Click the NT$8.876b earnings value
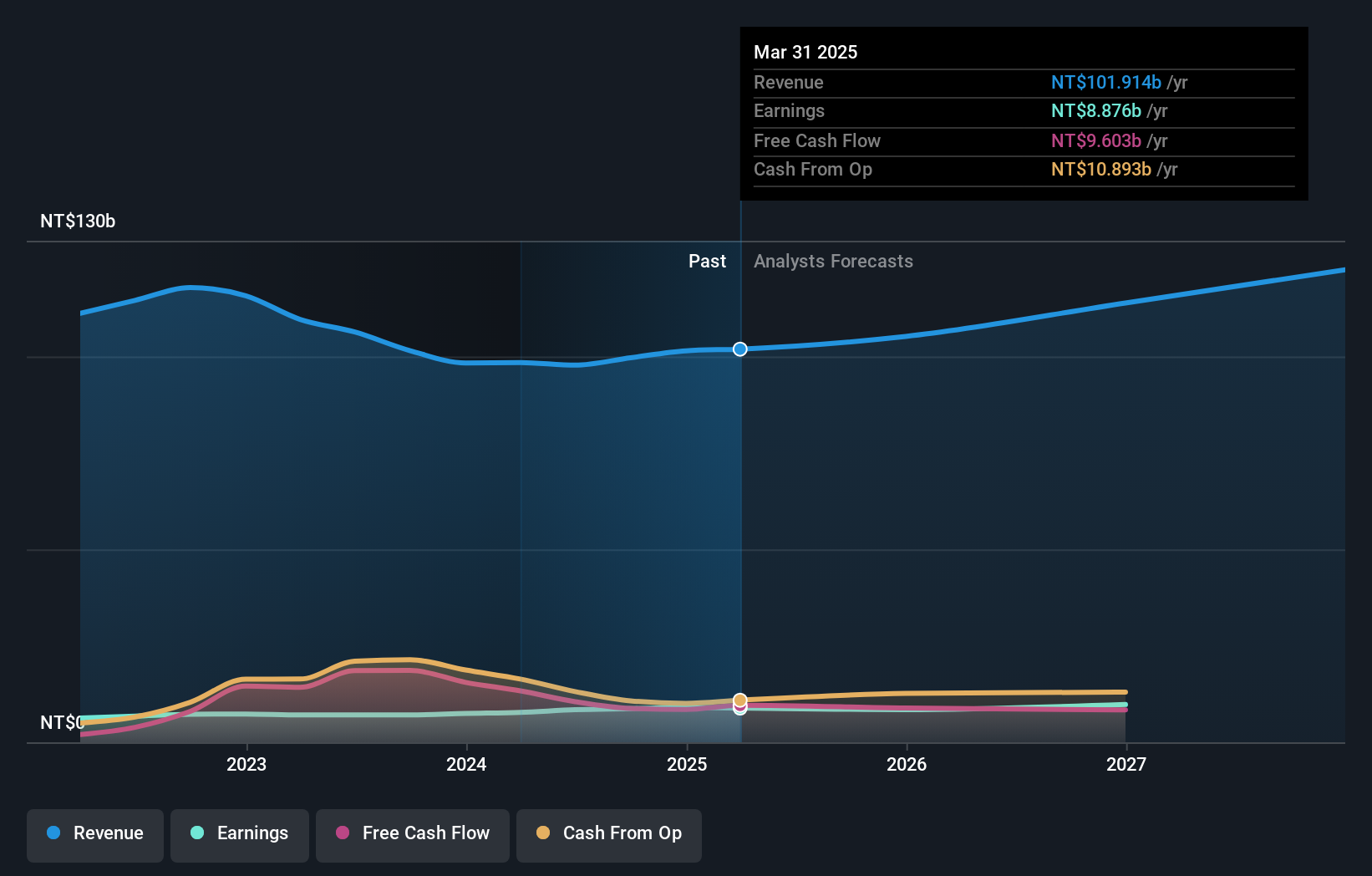 coord(1096,110)
